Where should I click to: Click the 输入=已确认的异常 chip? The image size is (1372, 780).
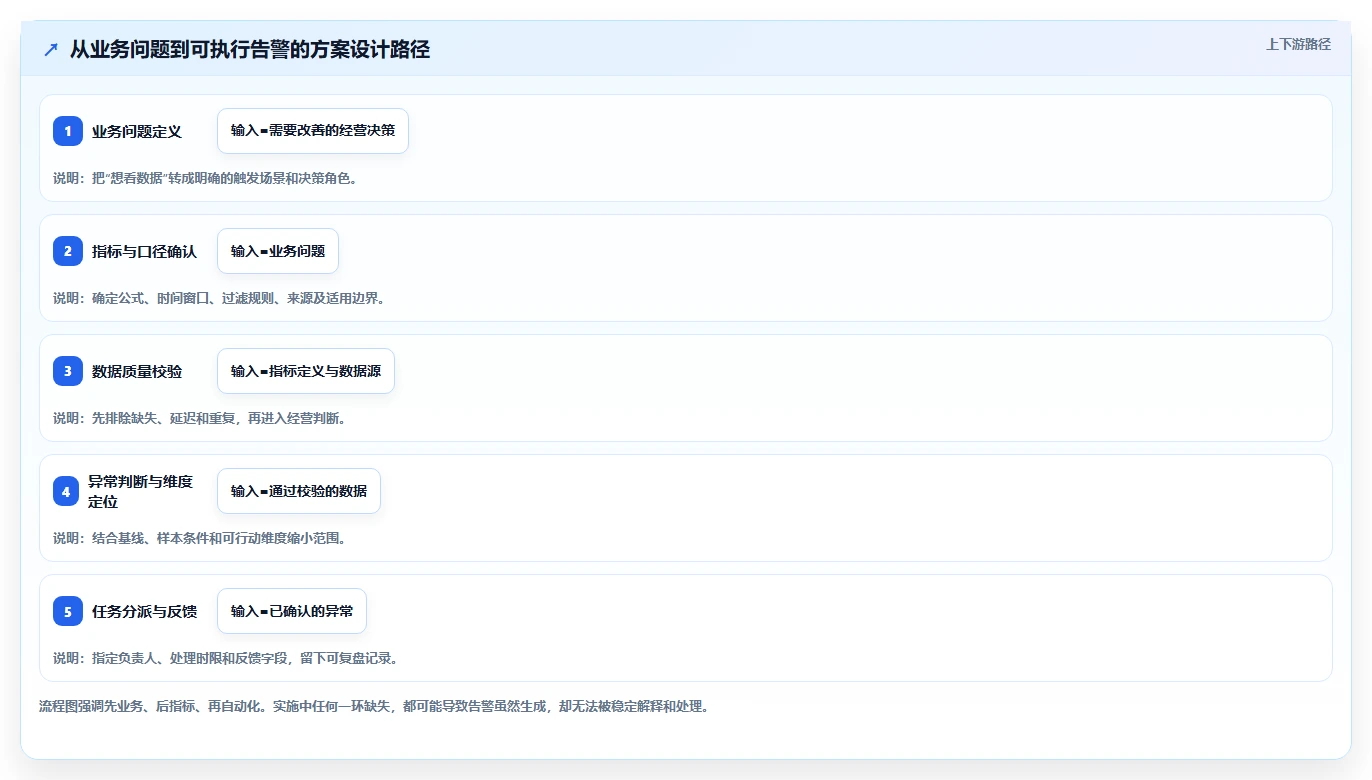pyautogui.click(x=292, y=611)
